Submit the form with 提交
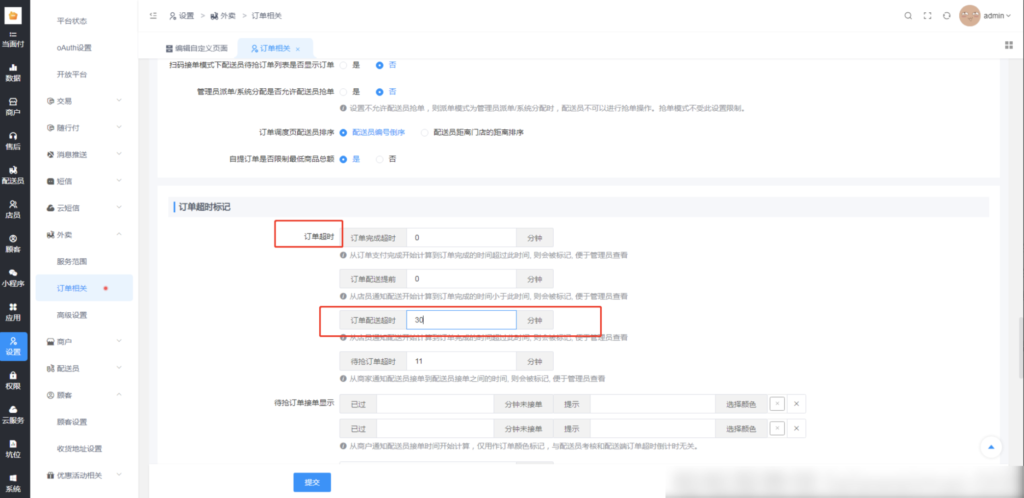 (x=312, y=482)
